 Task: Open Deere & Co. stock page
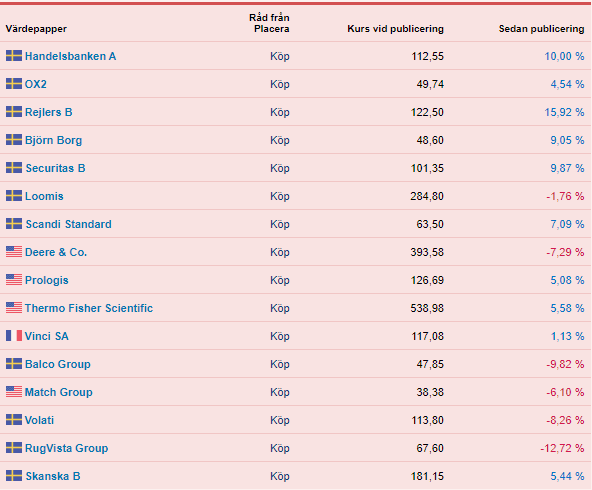56,252
